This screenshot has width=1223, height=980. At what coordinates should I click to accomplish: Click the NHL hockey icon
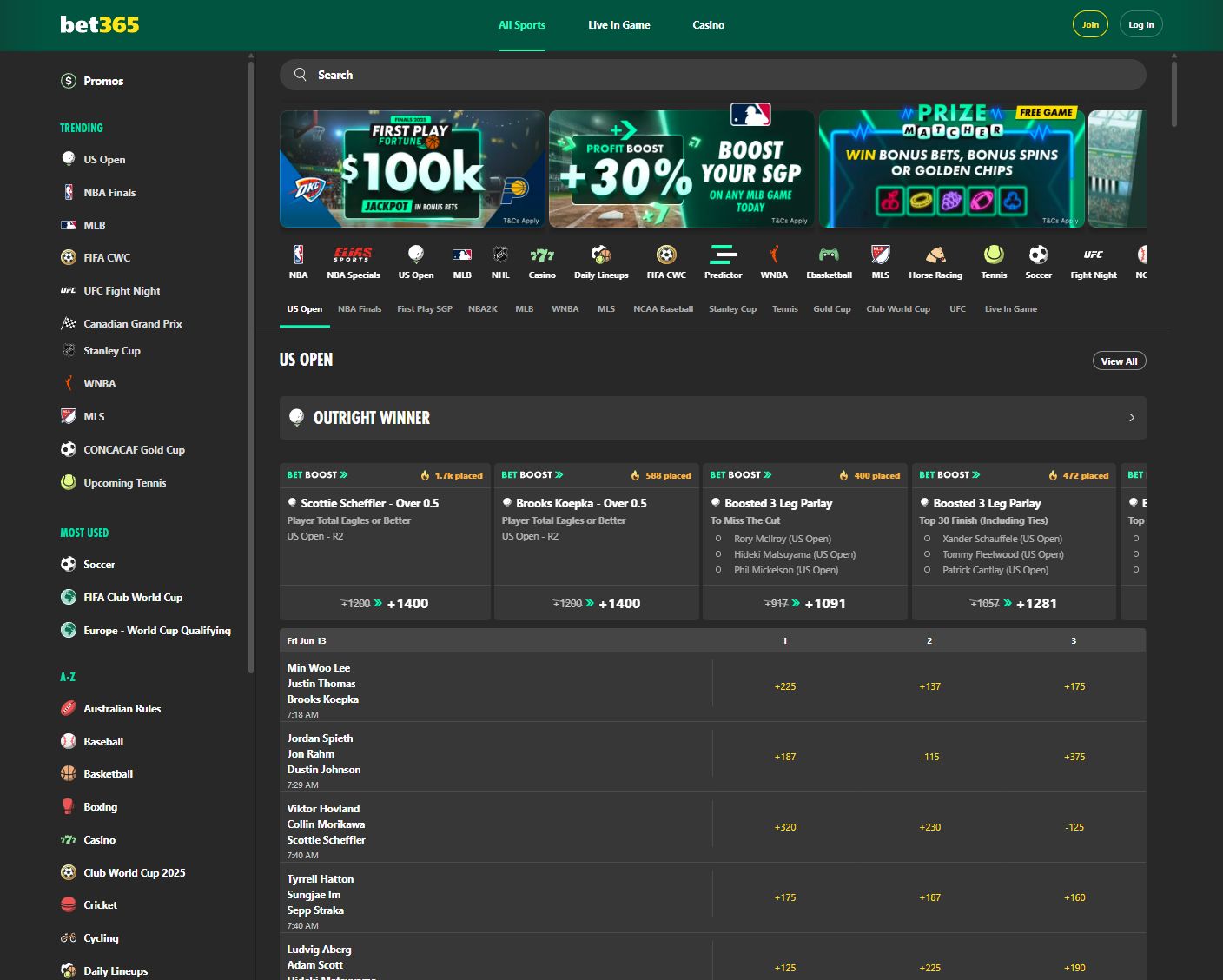click(x=500, y=261)
